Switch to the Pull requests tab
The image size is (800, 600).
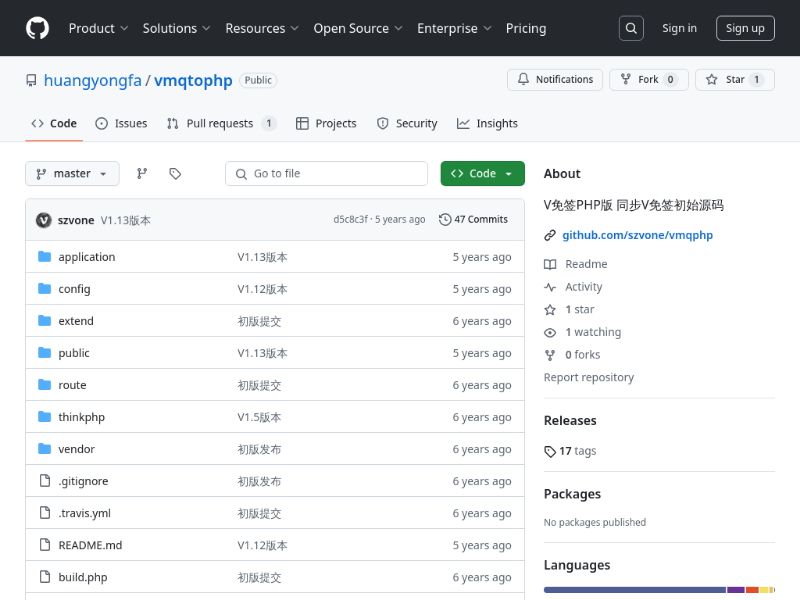tap(221, 124)
